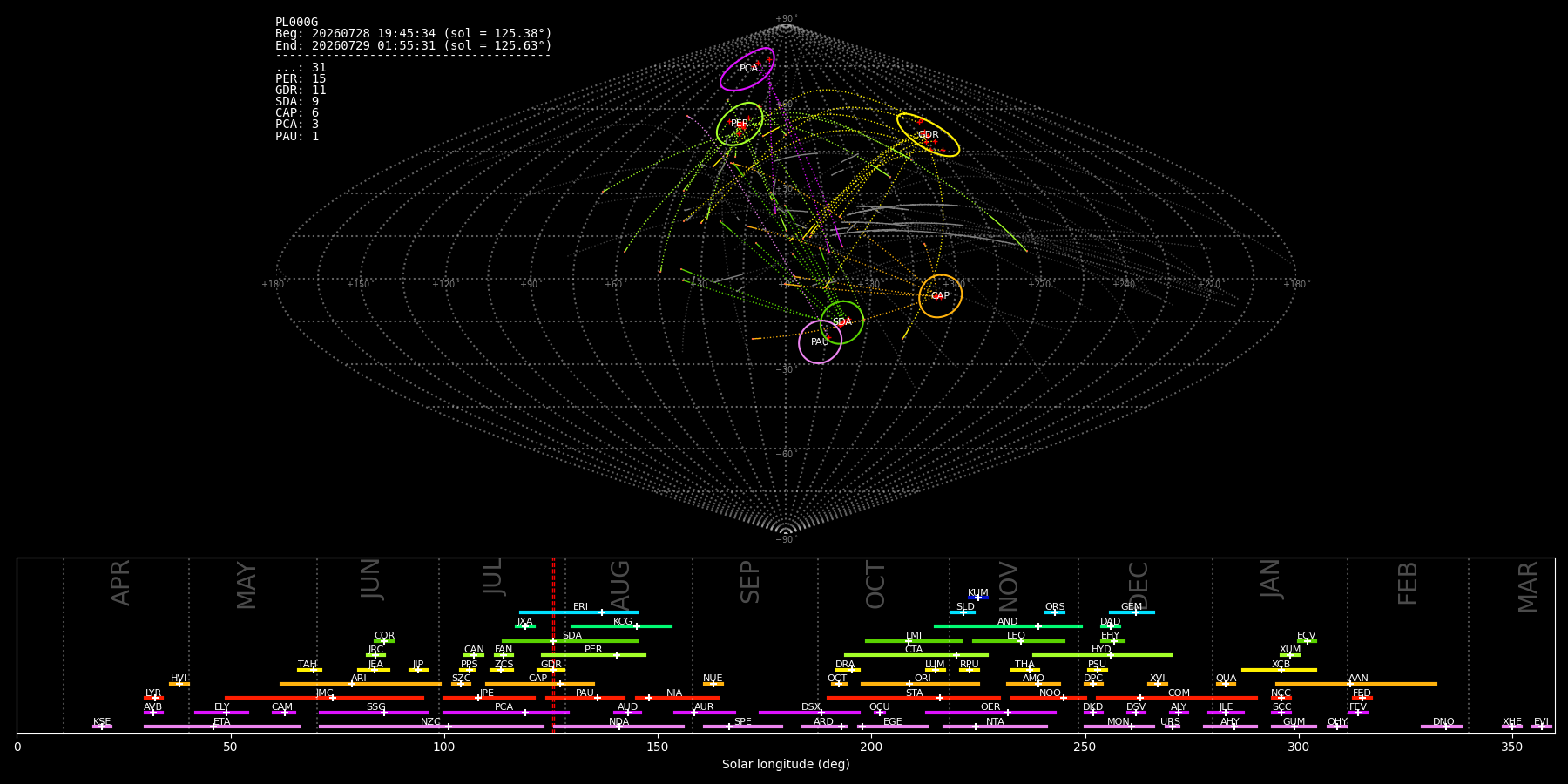1568x784 pixels.
Task: Click the JMC shower bar label
Action: [324, 693]
